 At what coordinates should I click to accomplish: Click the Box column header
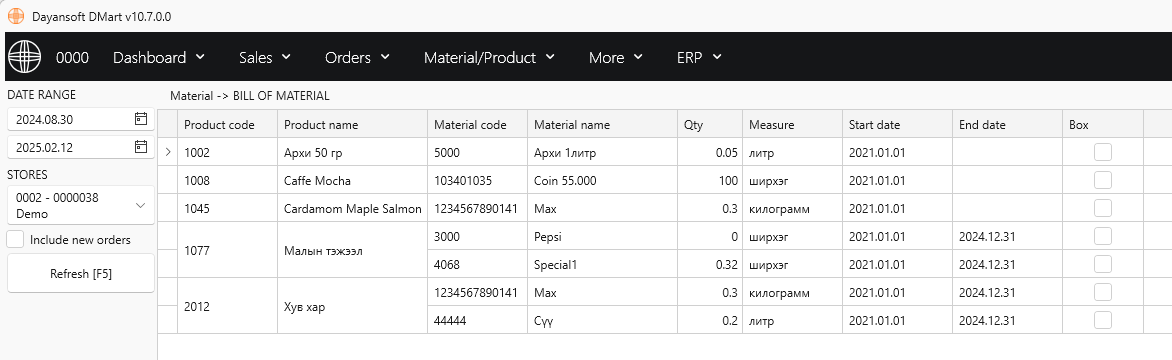pyautogui.click(x=1103, y=125)
